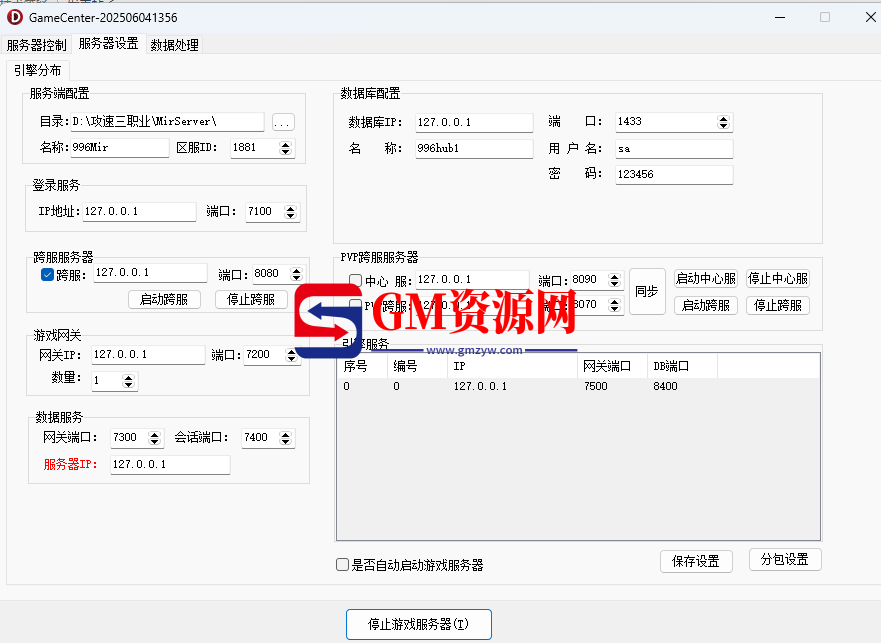
Task: Click the 网关端口 column header
Action: tap(612, 366)
